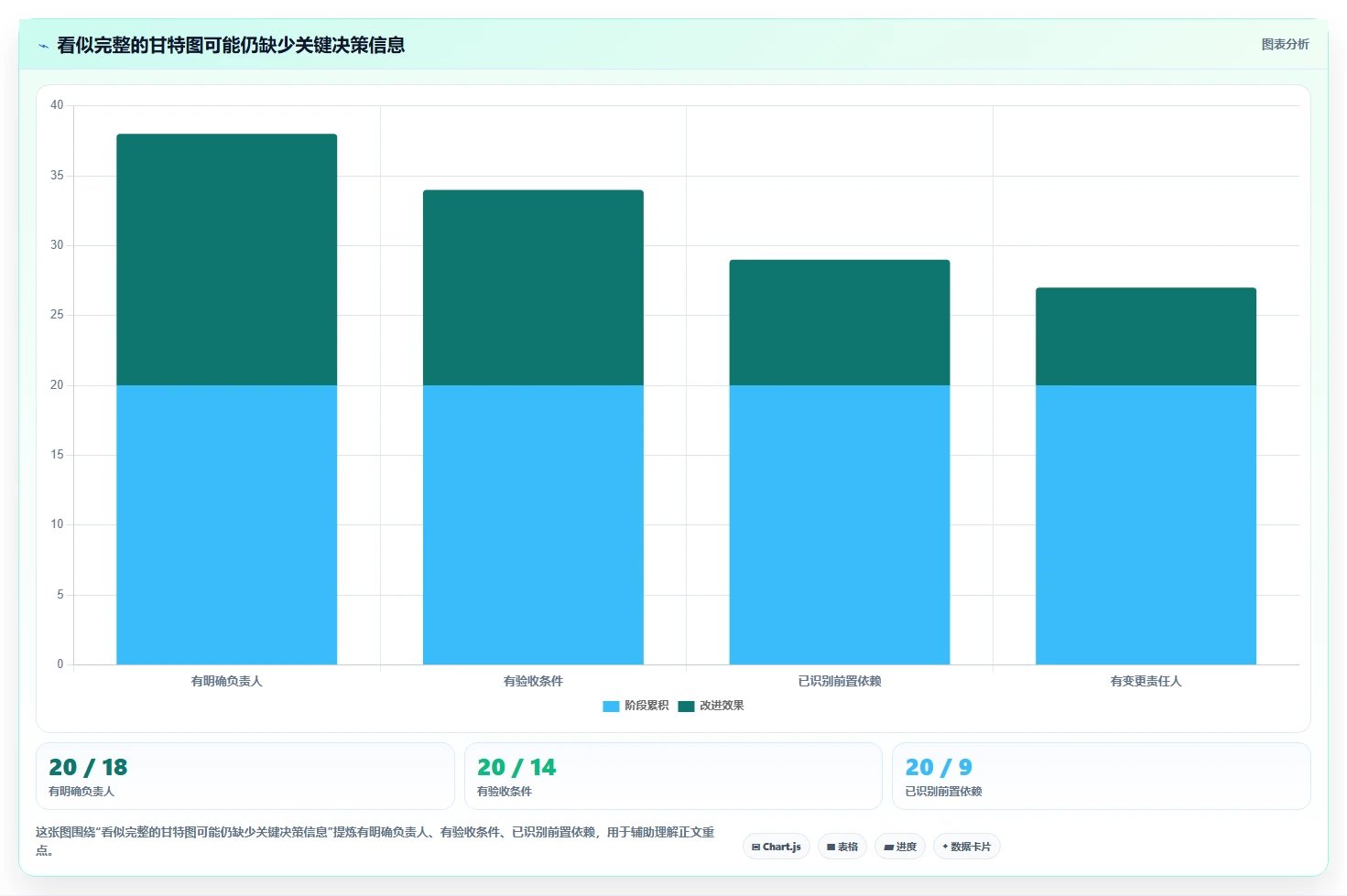
Task: Open the 20 / 9 已识别前置依赖 data card
Action: (1102, 776)
